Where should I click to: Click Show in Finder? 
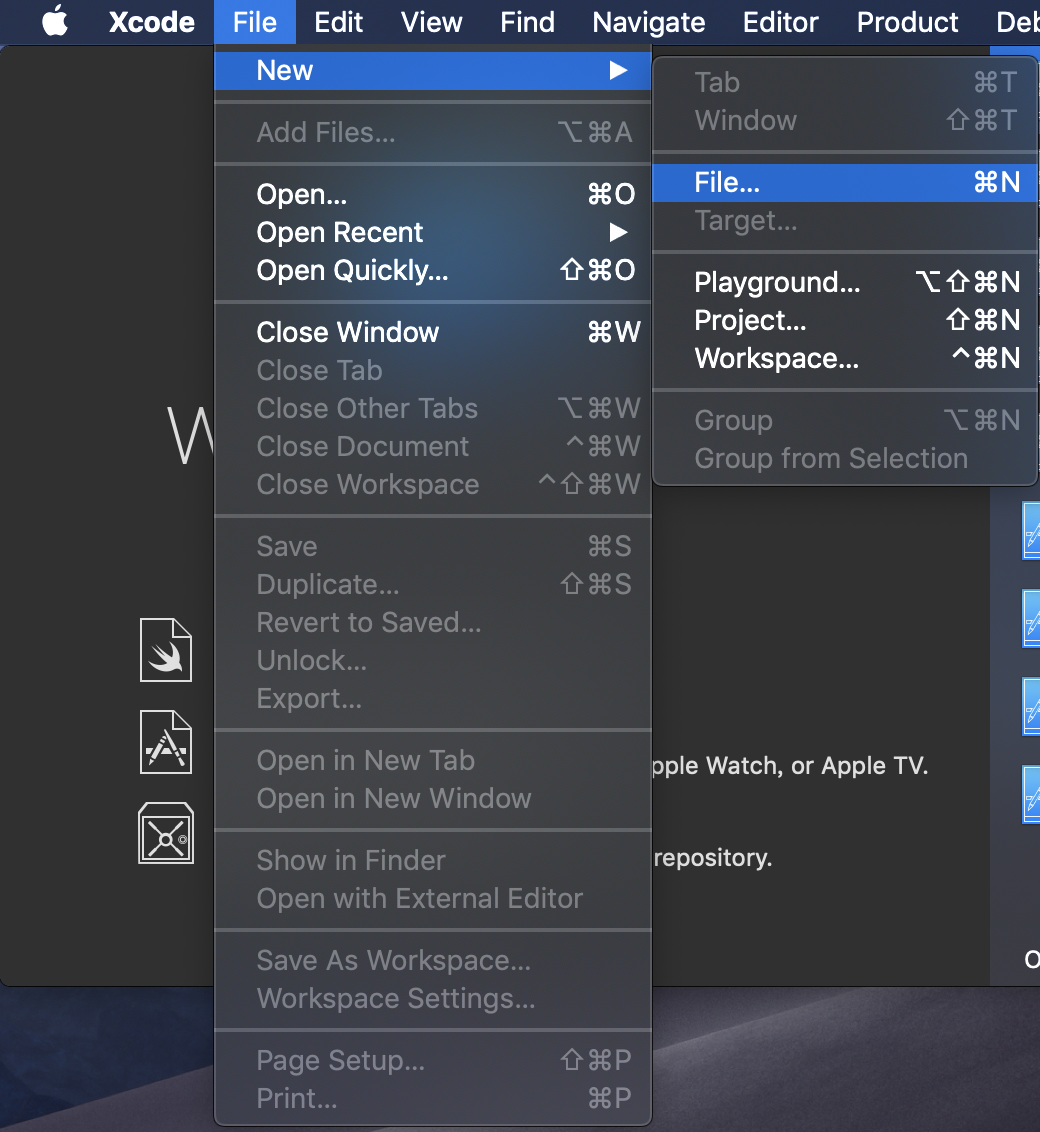click(x=433, y=861)
